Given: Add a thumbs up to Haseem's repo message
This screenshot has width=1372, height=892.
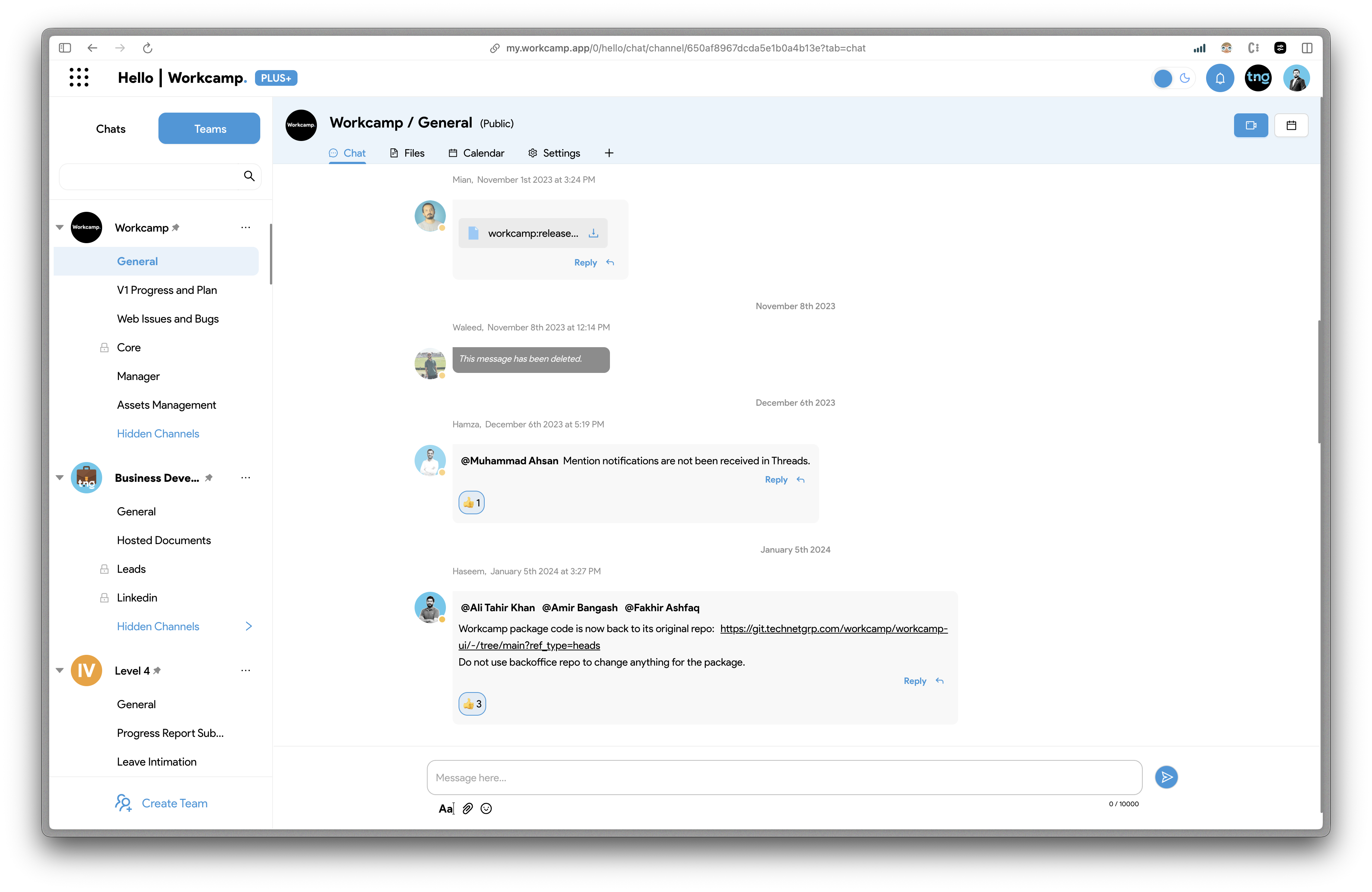Looking at the screenshot, I should (472, 703).
